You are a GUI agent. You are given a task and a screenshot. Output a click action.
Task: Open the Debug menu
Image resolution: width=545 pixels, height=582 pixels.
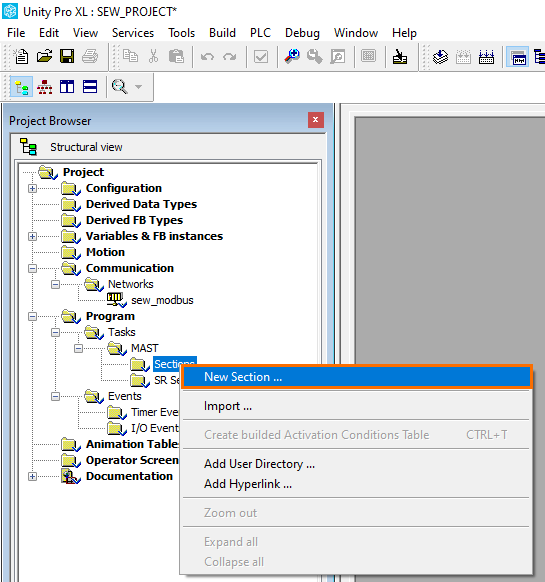pos(302,33)
